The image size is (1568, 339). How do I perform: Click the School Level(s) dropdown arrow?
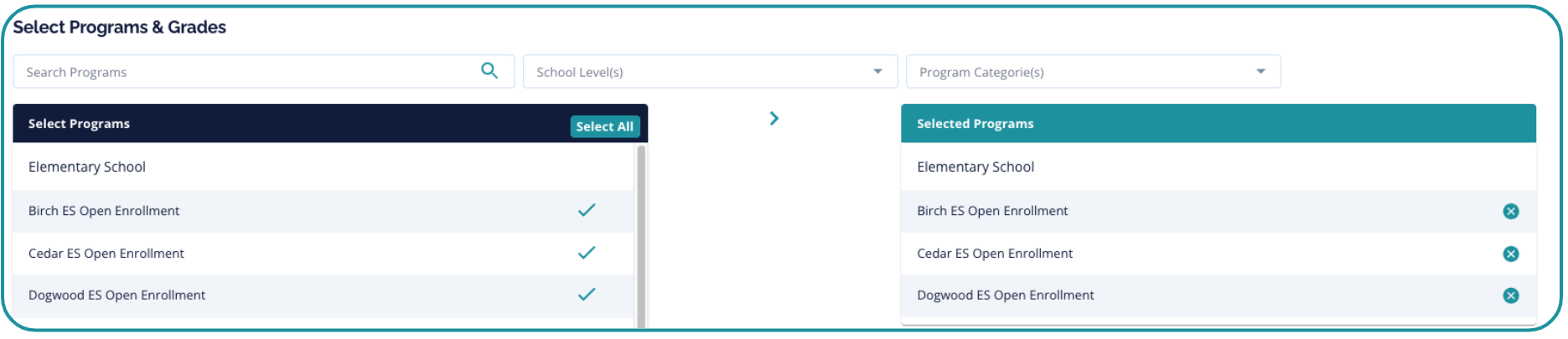(877, 72)
